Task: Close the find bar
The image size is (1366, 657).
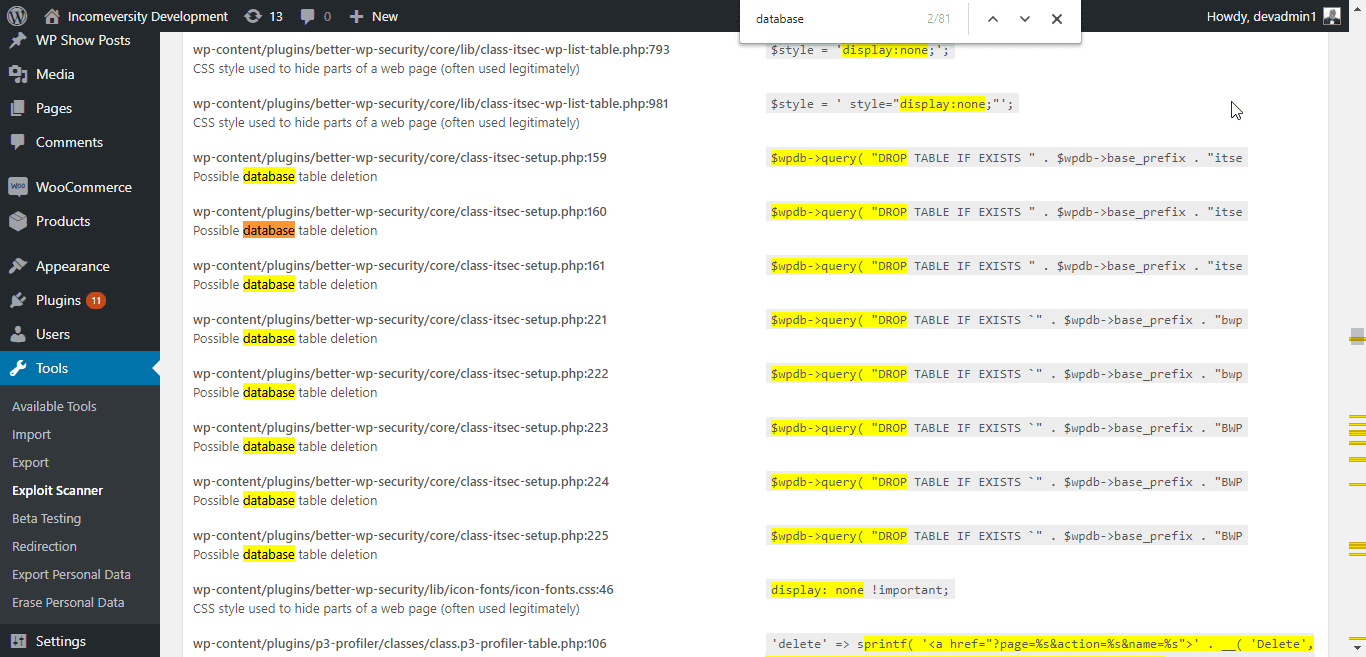Action: click(1057, 19)
